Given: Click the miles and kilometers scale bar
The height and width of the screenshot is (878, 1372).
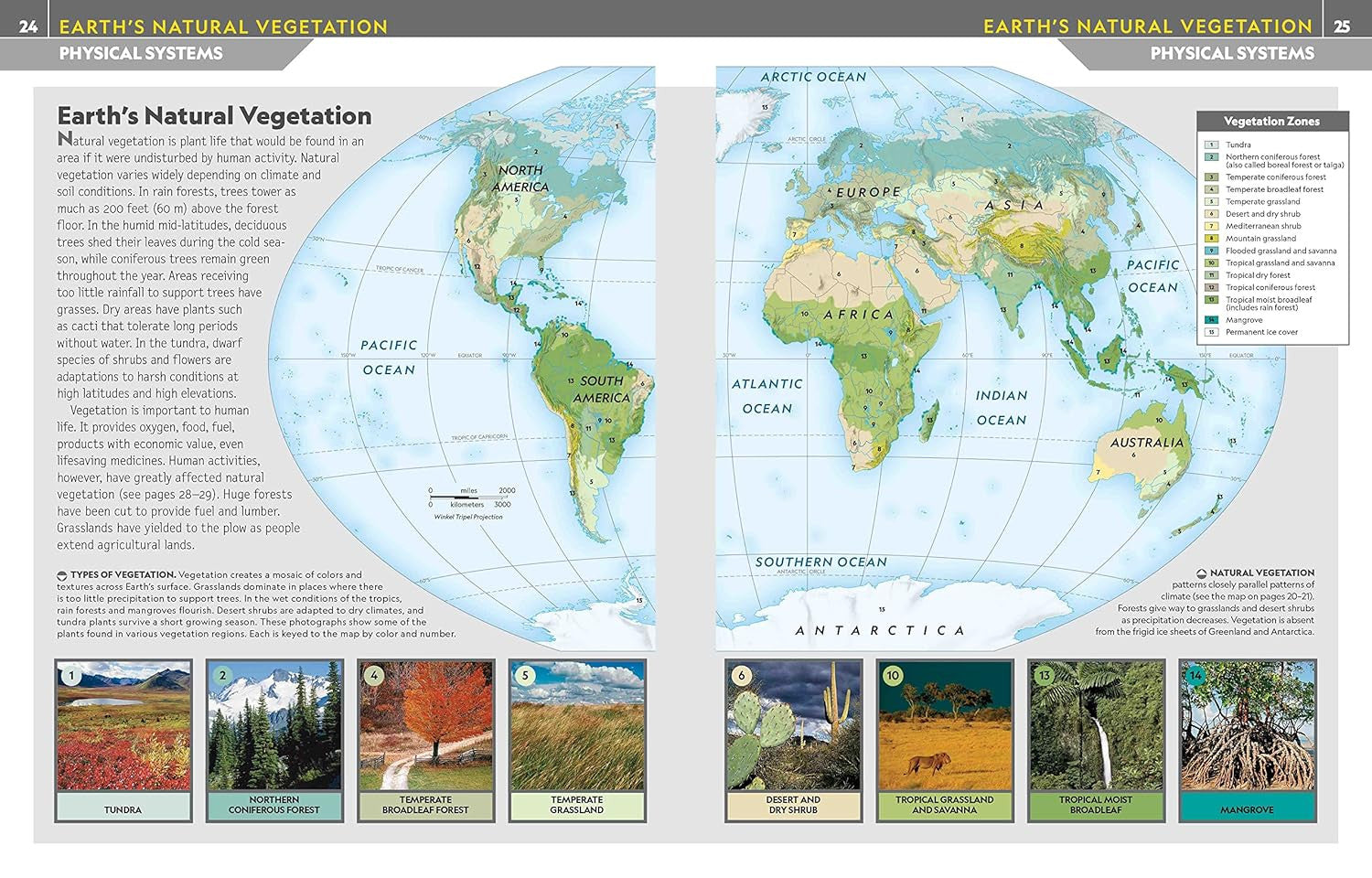Looking at the screenshot, I should 470,498.
